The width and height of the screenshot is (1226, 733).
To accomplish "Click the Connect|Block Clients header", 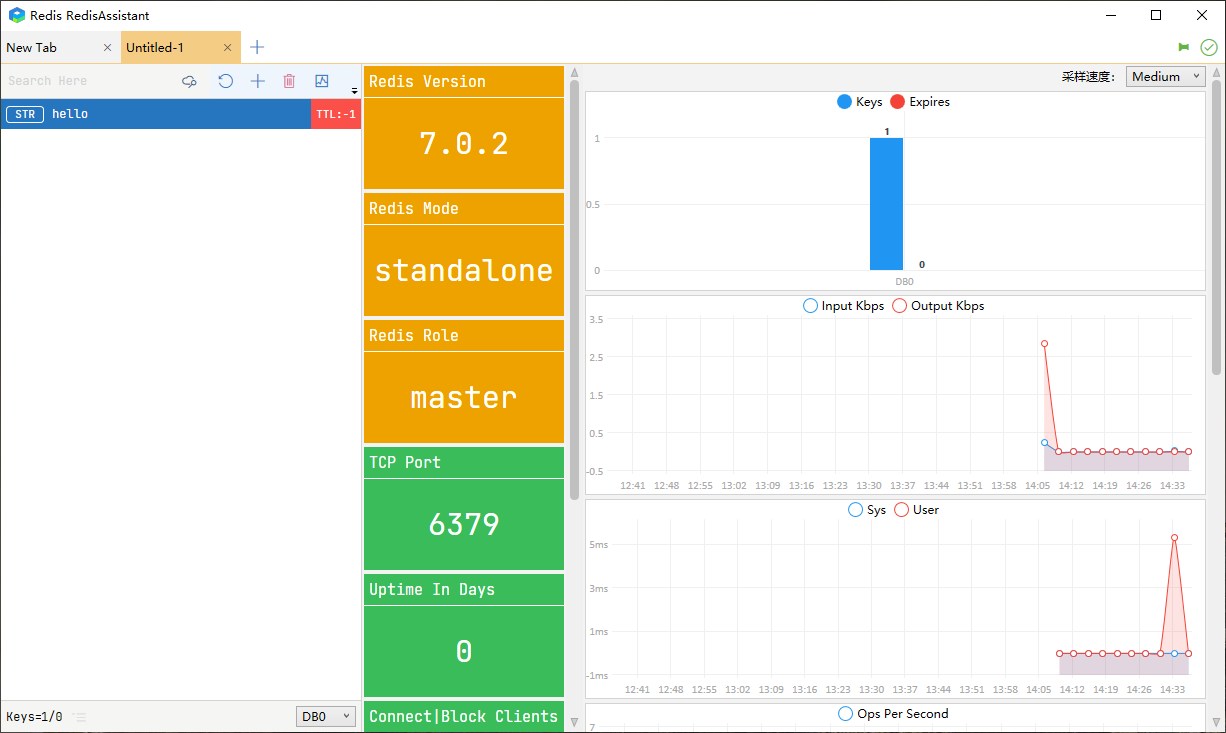I will 464,716.
